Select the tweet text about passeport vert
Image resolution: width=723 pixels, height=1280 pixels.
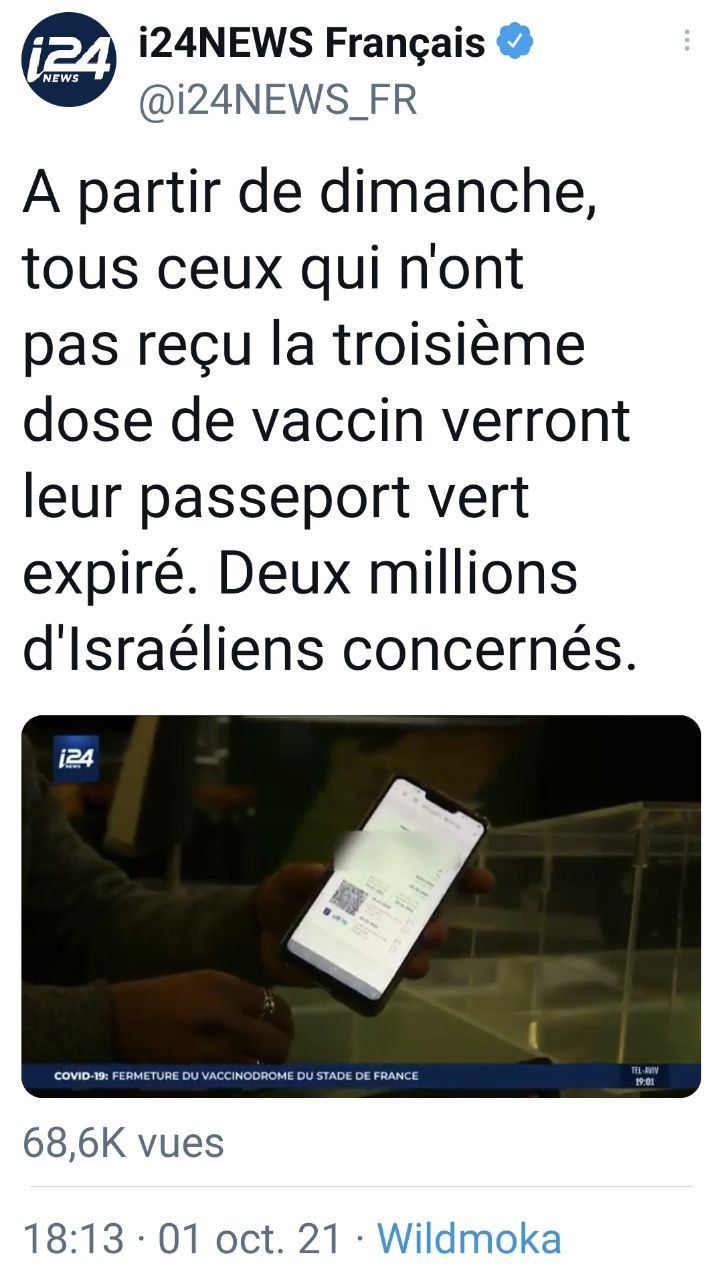pyautogui.click(x=330, y=420)
